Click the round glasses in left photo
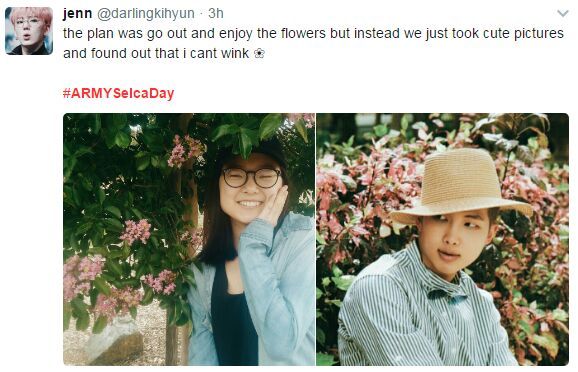Screen dimensions: 578x372 [x=252, y=178]
